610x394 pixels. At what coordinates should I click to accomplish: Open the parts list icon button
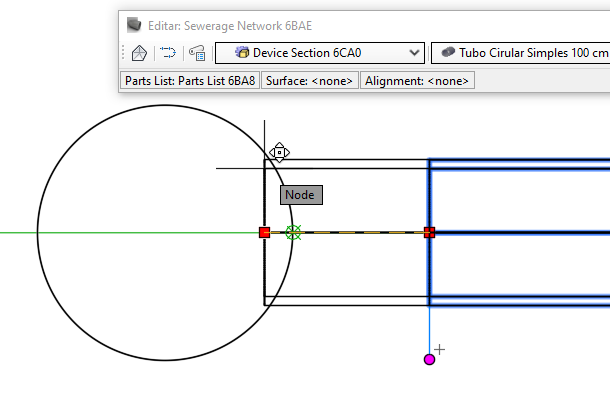[x=197, y=53]
